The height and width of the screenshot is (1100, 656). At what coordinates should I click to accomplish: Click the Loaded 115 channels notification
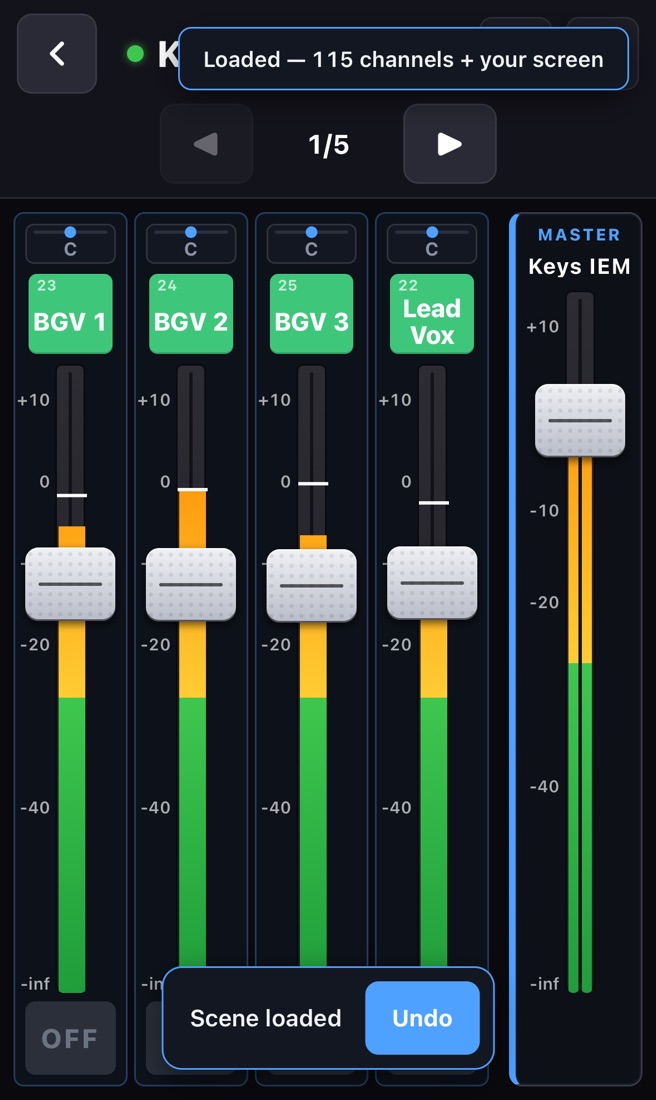tap(403, 59)
